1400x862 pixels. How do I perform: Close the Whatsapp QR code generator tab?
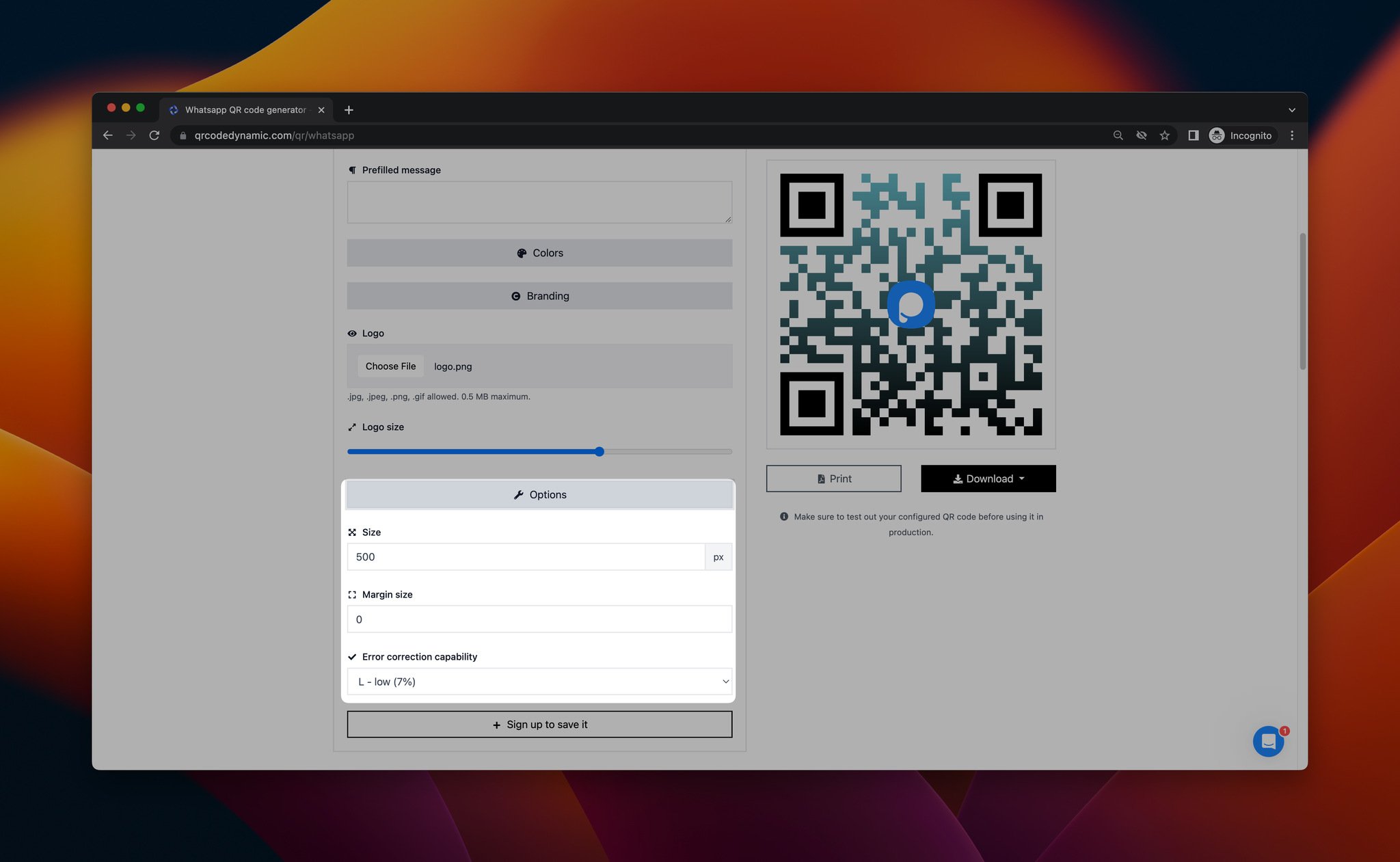point(321,110)
